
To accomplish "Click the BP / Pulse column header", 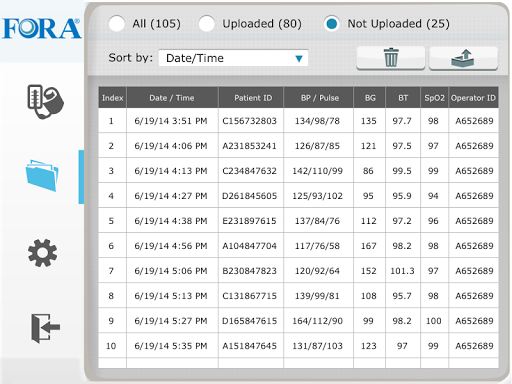I will (319, 98).
